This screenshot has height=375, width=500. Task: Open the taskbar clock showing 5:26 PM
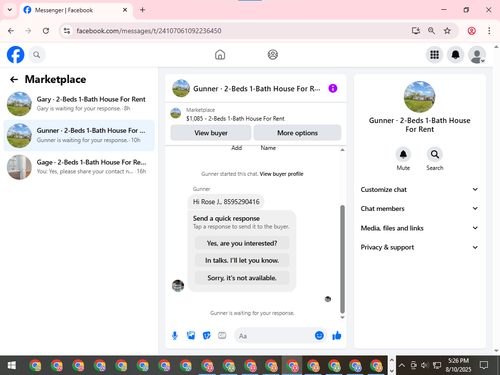(x=458, y=365)
